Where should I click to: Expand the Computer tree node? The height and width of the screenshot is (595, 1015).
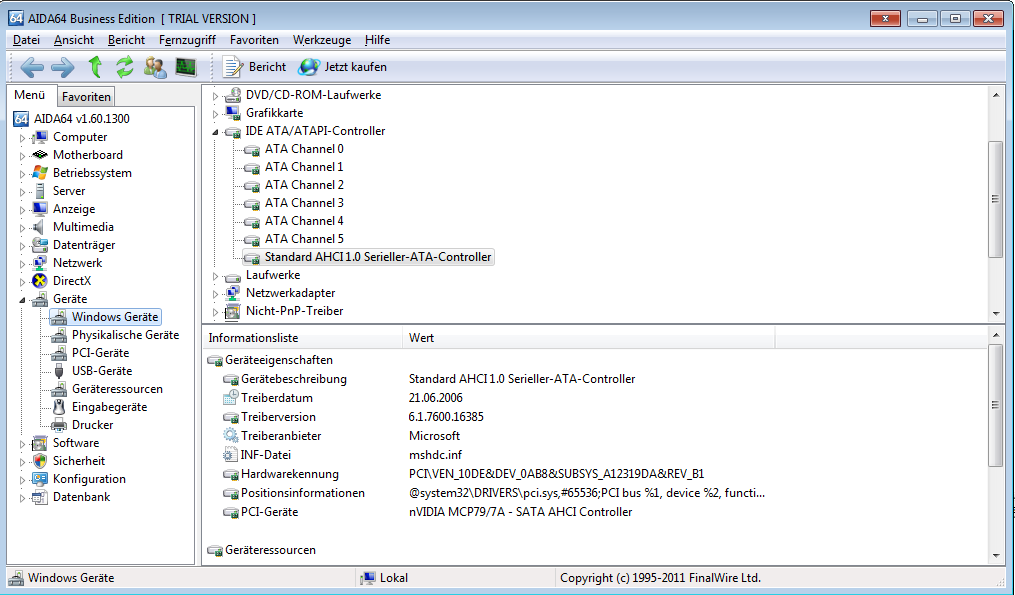click(x=22, y=138)
